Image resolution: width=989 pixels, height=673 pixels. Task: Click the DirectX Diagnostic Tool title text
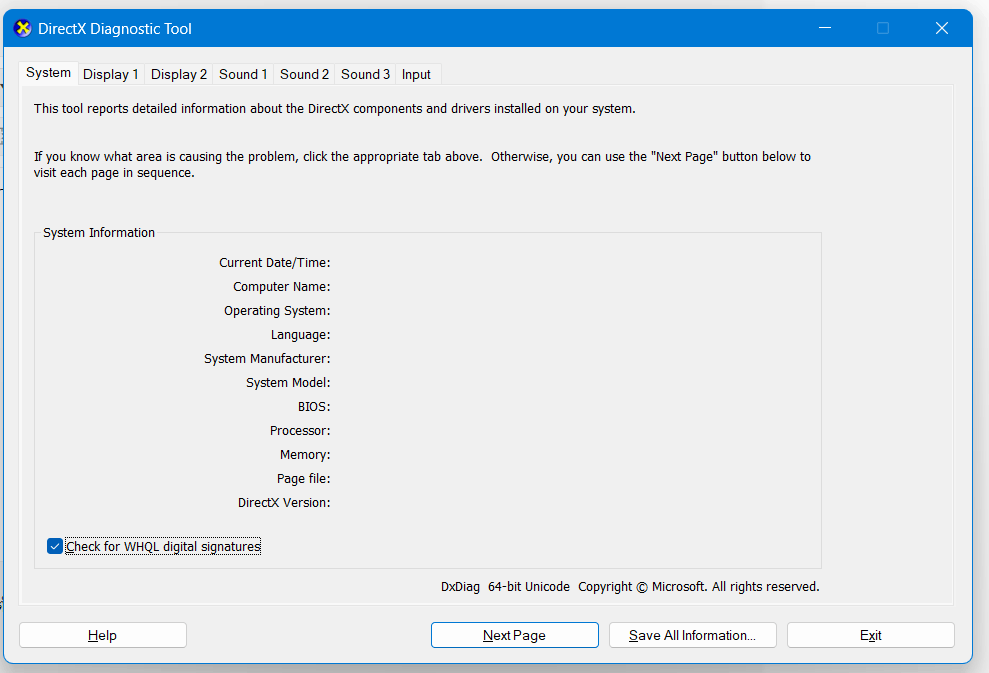[x=115, y=28]
